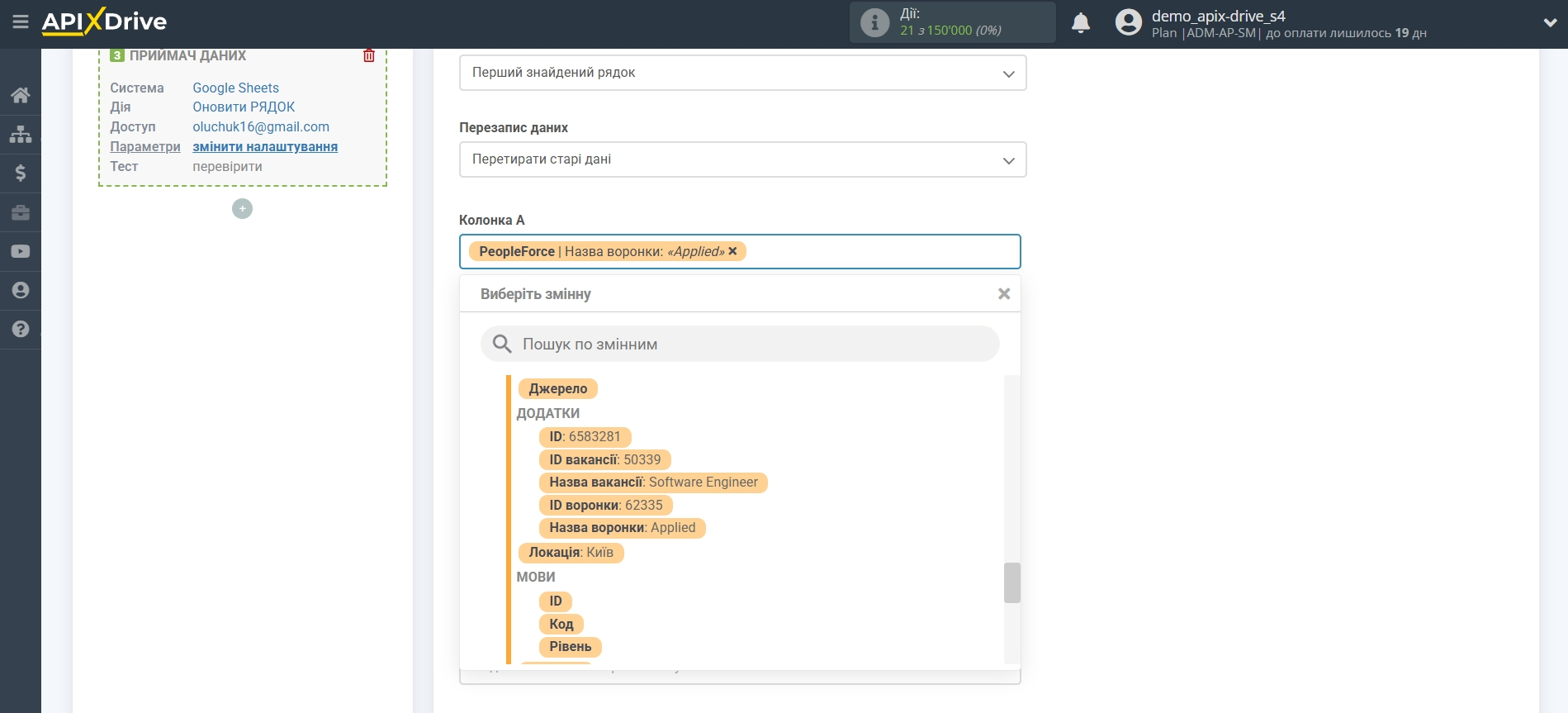
Task: Click the oluchuk16@gmail.com access link
Action: [x=261, y=126]
